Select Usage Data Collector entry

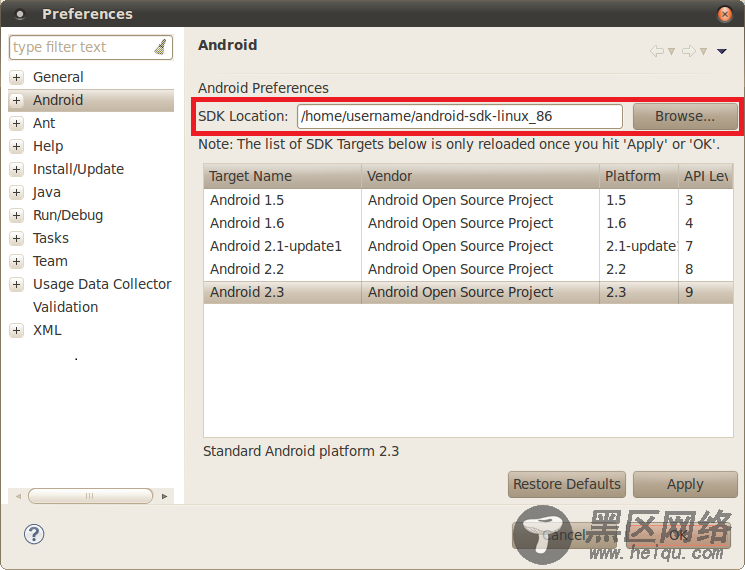point(102,284)
